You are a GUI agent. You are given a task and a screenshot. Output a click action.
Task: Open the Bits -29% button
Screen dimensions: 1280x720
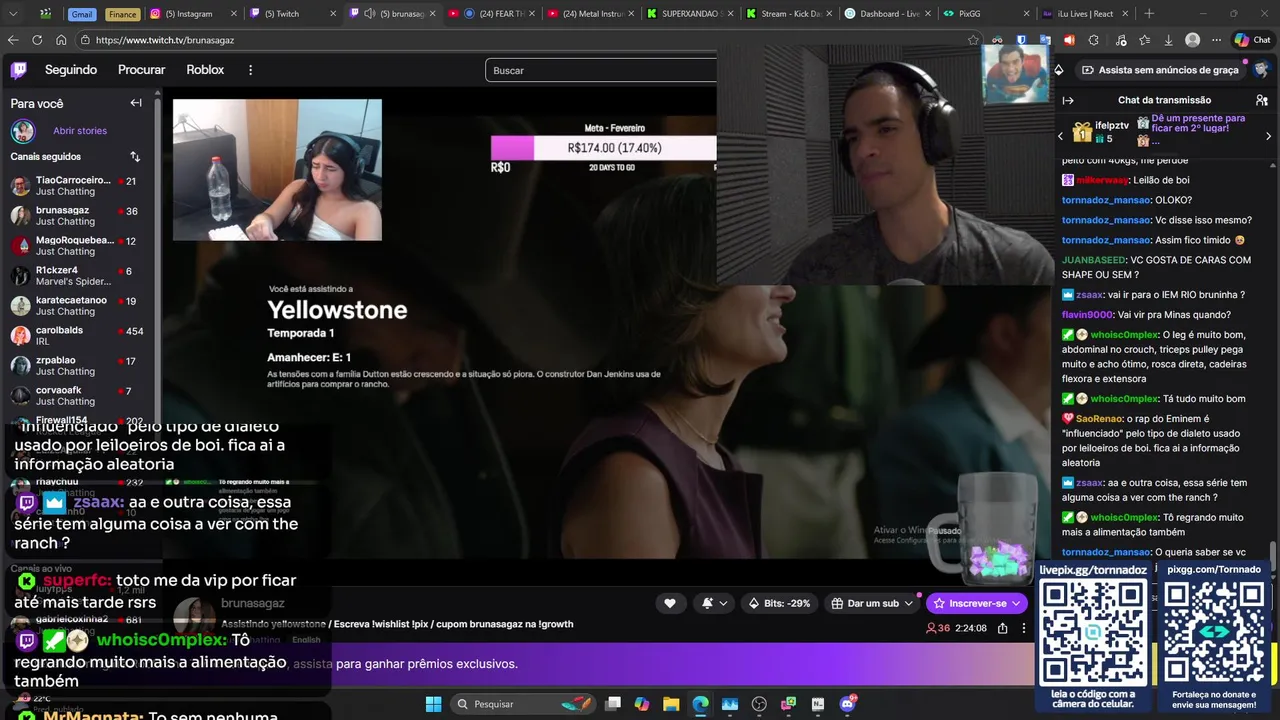point(778,603)
